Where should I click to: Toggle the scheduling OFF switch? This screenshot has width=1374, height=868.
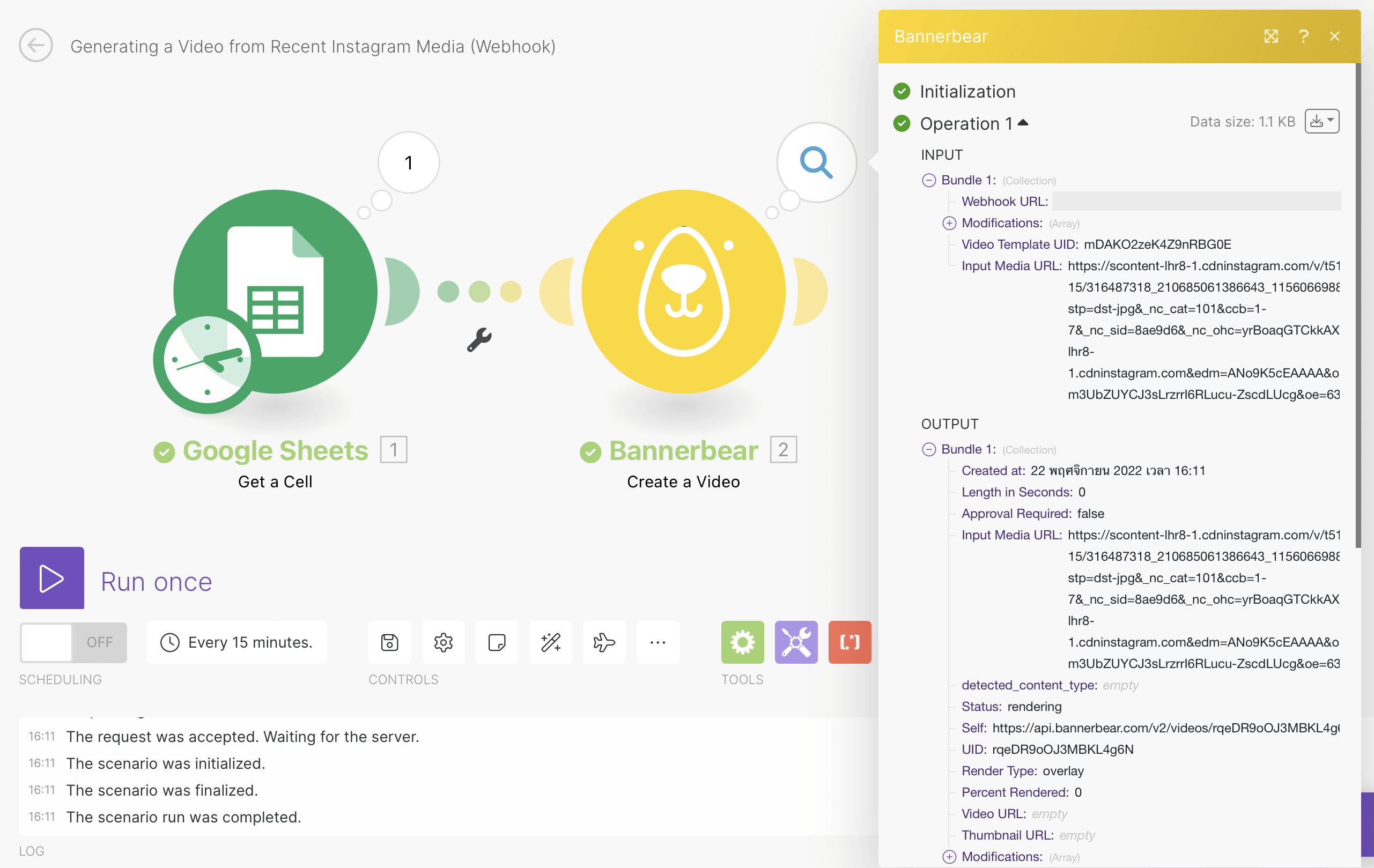coord(73,642)
